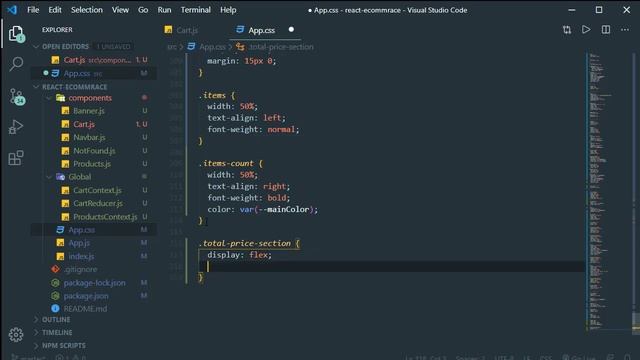
Task: Open changes compare icon in editor toolbar
Action: [567, 30]
